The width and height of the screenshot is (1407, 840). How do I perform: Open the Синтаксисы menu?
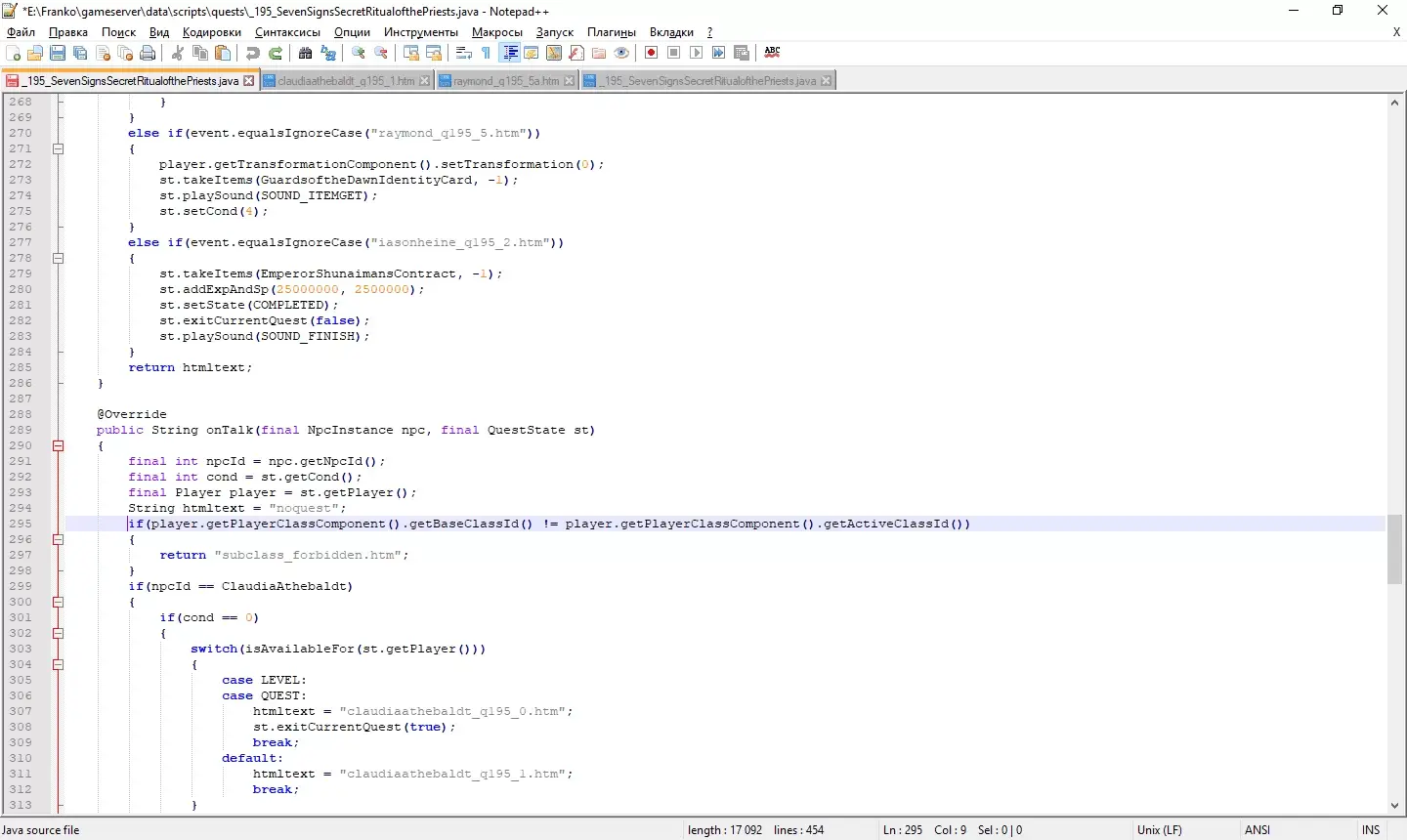287,32
